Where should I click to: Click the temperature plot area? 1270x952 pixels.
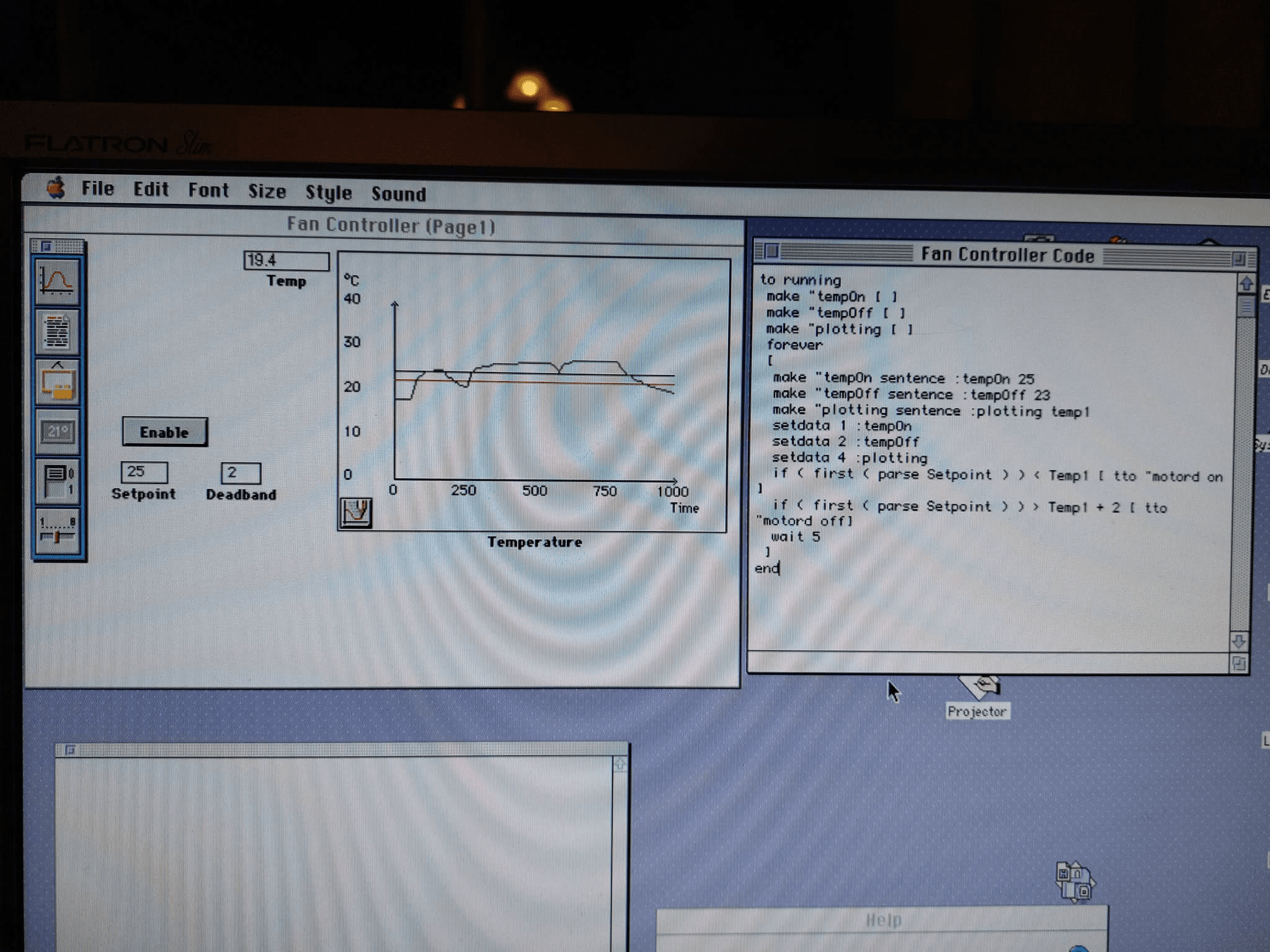point(534,391)
